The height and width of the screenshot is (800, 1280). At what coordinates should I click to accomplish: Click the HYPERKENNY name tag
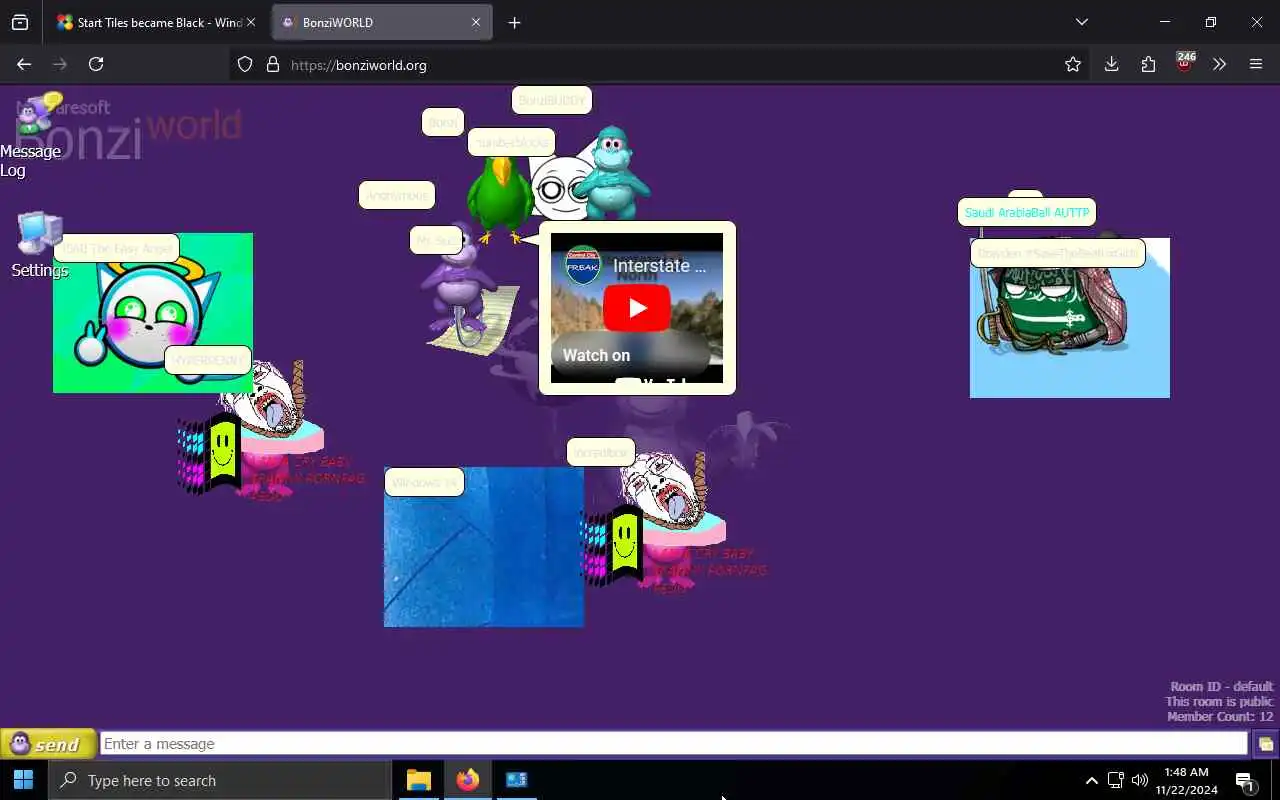coord(207,360)
